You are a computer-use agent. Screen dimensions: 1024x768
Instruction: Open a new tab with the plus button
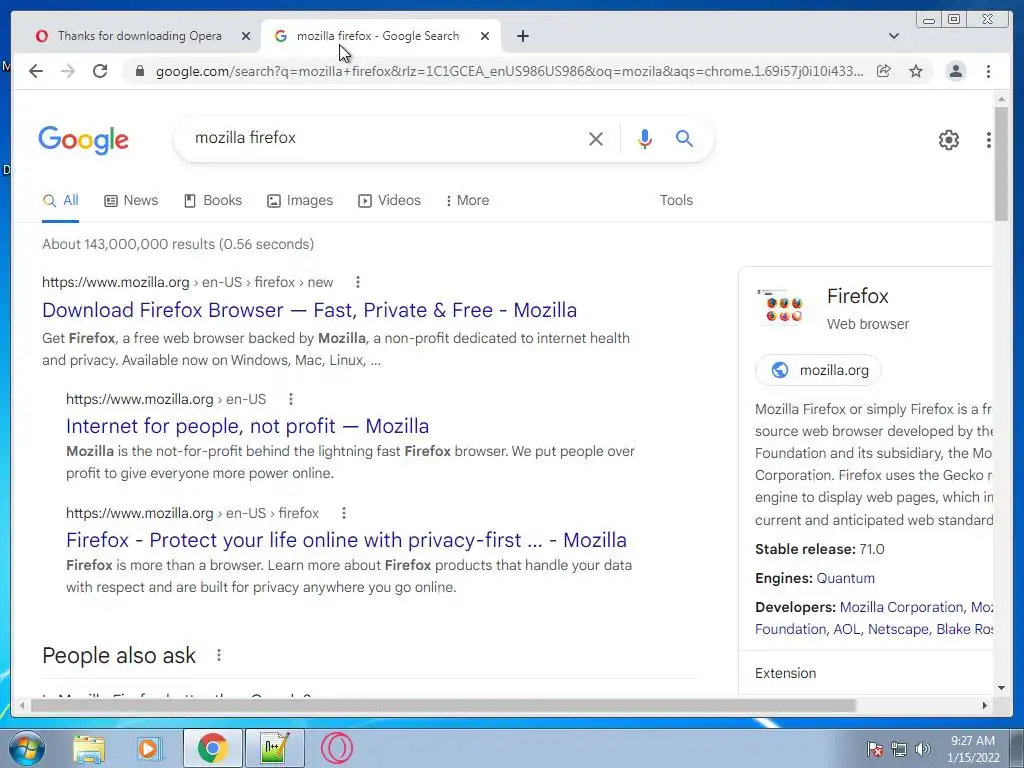[522, 36]
